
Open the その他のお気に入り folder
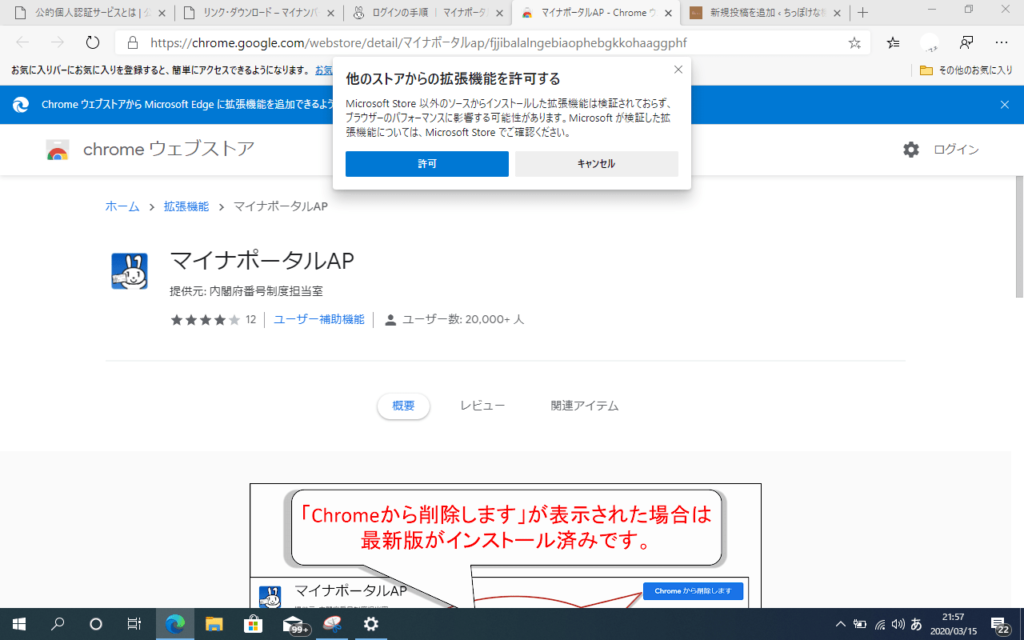pyautogui.click(x=966, y=70)
